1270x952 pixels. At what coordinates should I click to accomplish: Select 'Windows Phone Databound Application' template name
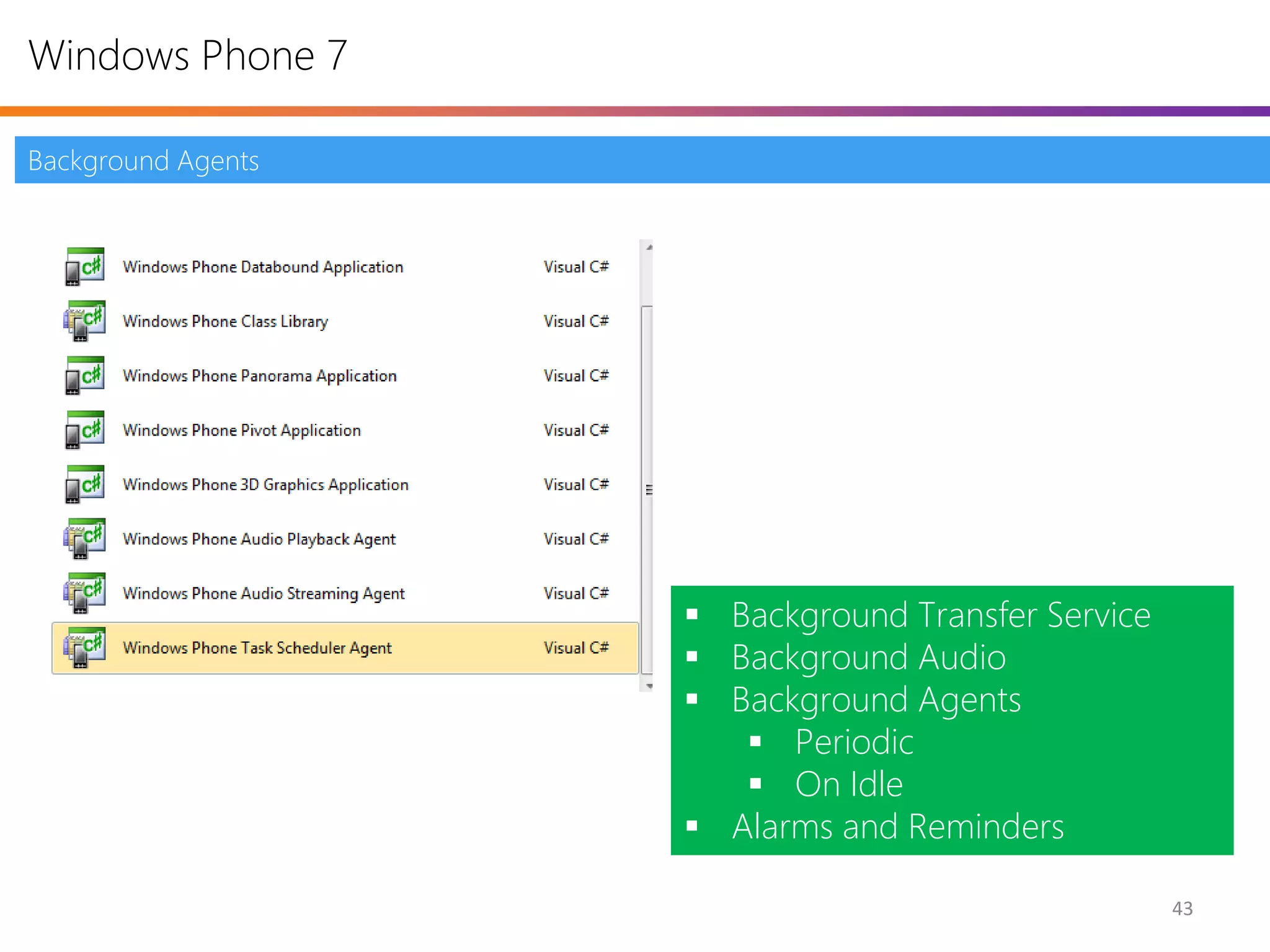click(263, 267)
